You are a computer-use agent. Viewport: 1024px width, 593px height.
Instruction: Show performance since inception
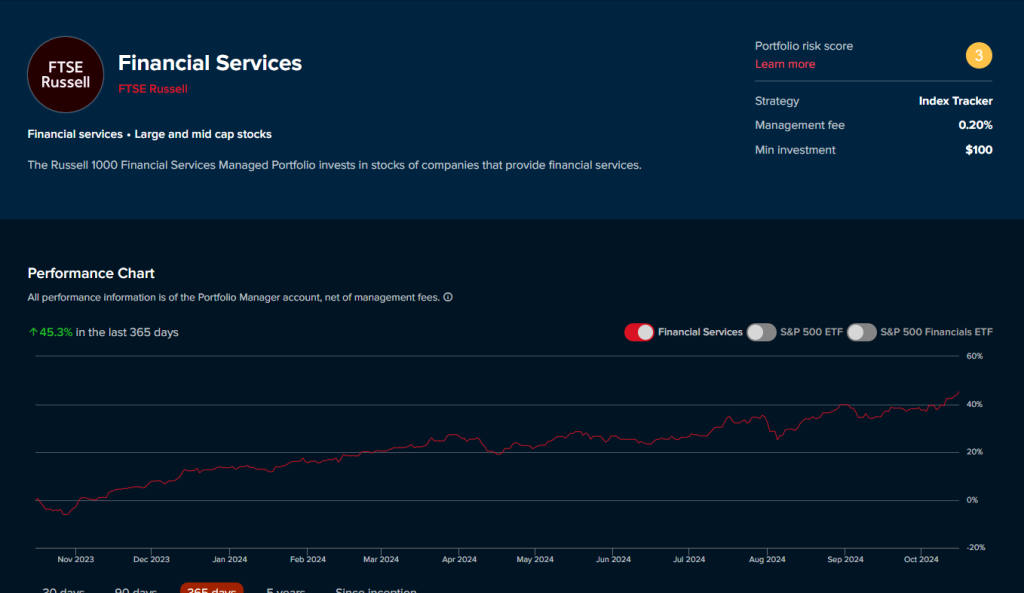pyautogui.click(x=376, y=589)
